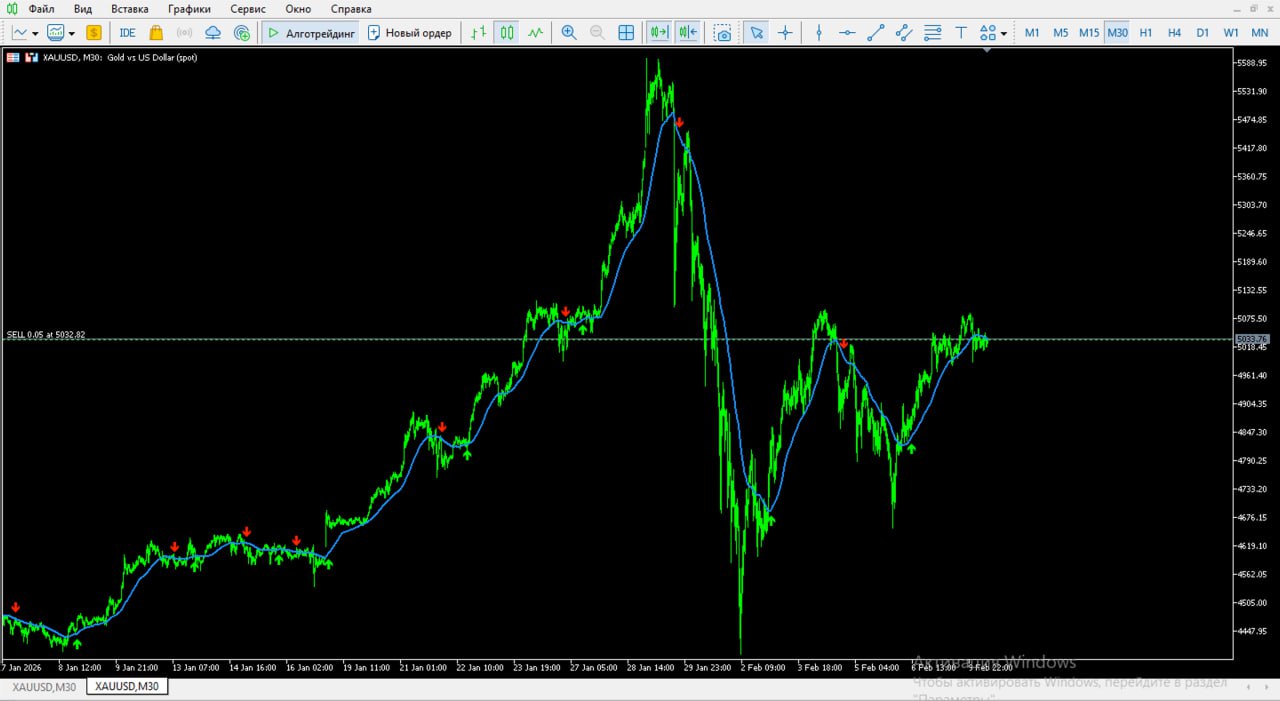The image size is (1280, 701).
Task: Select the Trendline drawing tool
Action: point(875,32)
